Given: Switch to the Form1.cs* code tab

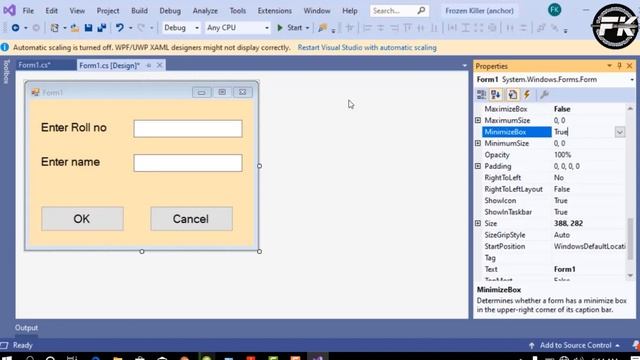Looking at the screenshot, I should pos(45,65).
